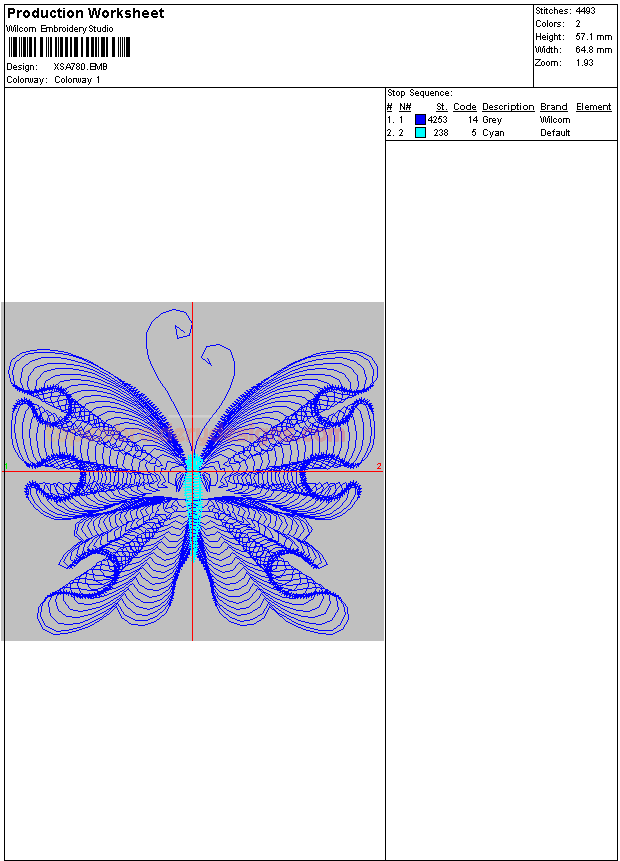Image resolution: width=620 pixels, height=861 pixels.
Task: Click the Width value 64.8 mm
Action: pos(594,49)
